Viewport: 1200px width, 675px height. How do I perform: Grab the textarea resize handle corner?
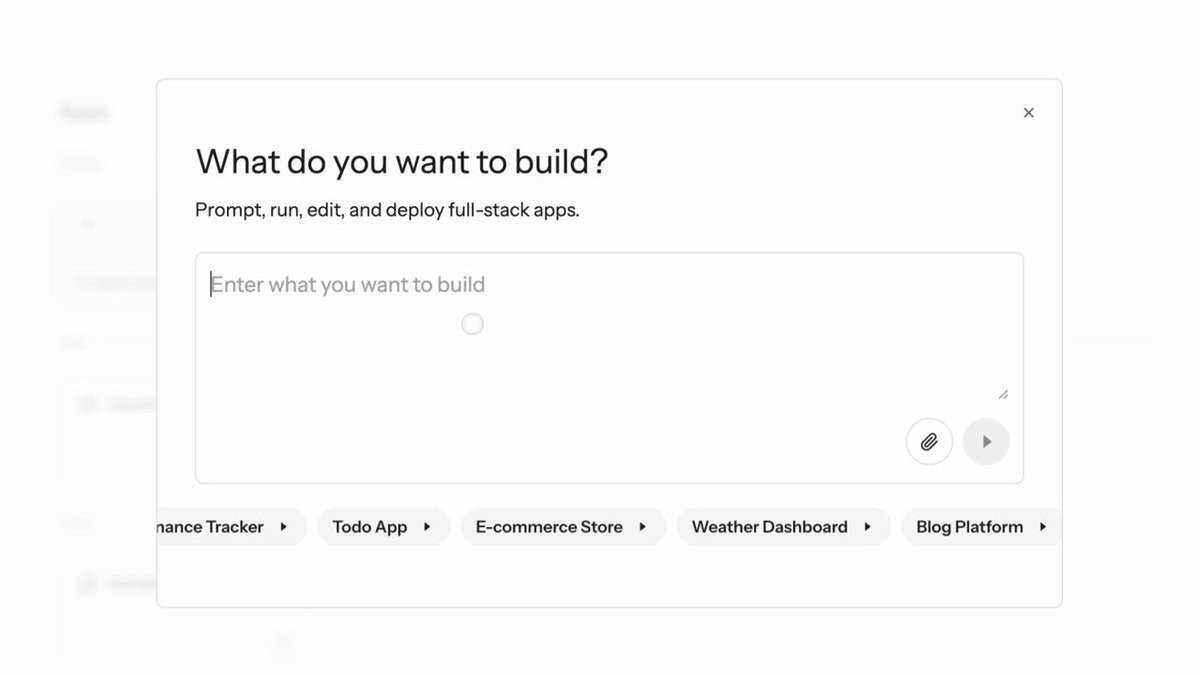(1003, 394)
